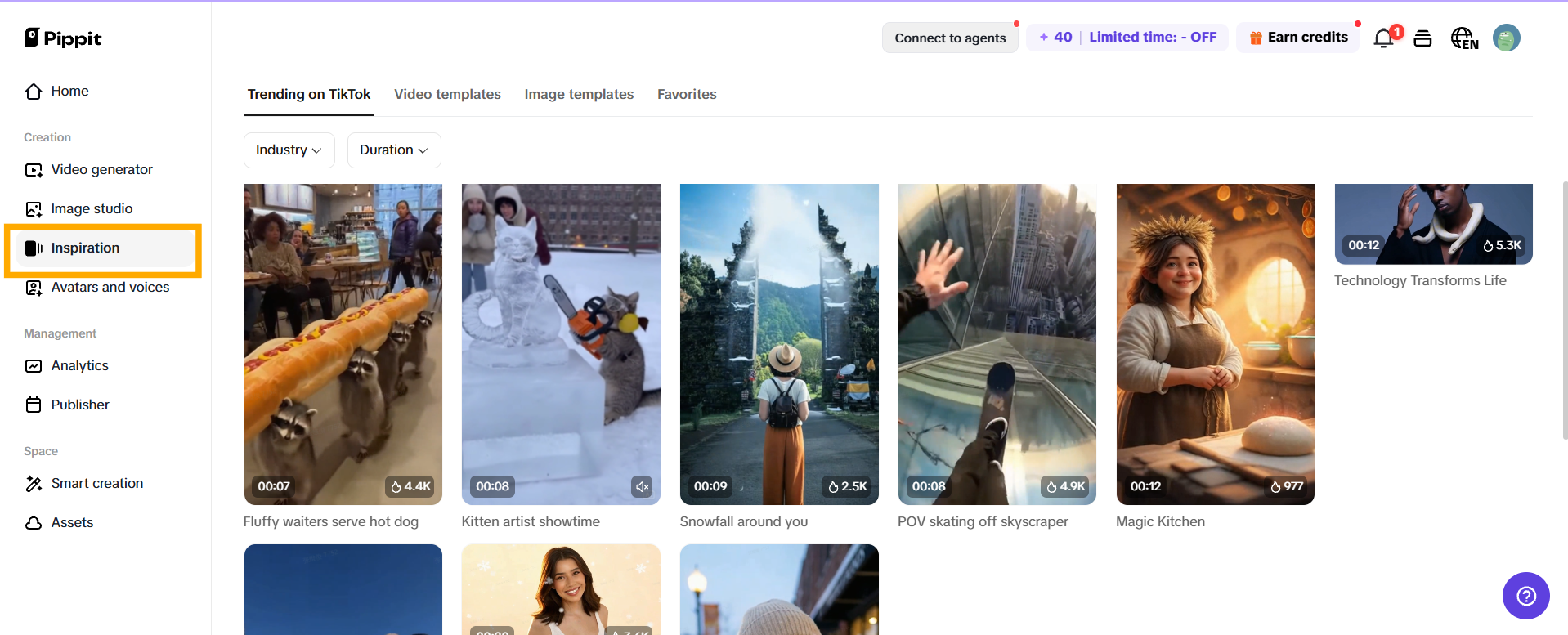
Task: Click 4.9K usage badge on skating video
Action: [x=1065, y=486]
